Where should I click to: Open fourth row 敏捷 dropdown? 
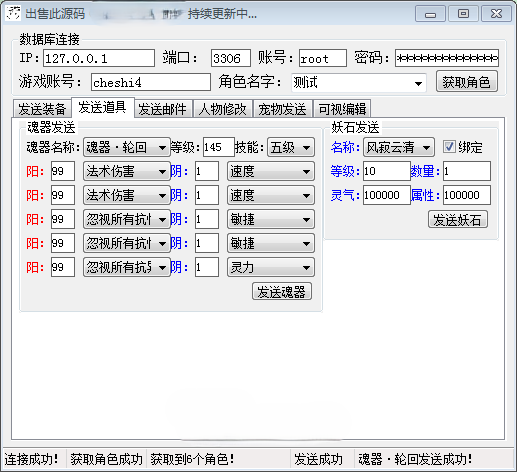click(271, 243)
